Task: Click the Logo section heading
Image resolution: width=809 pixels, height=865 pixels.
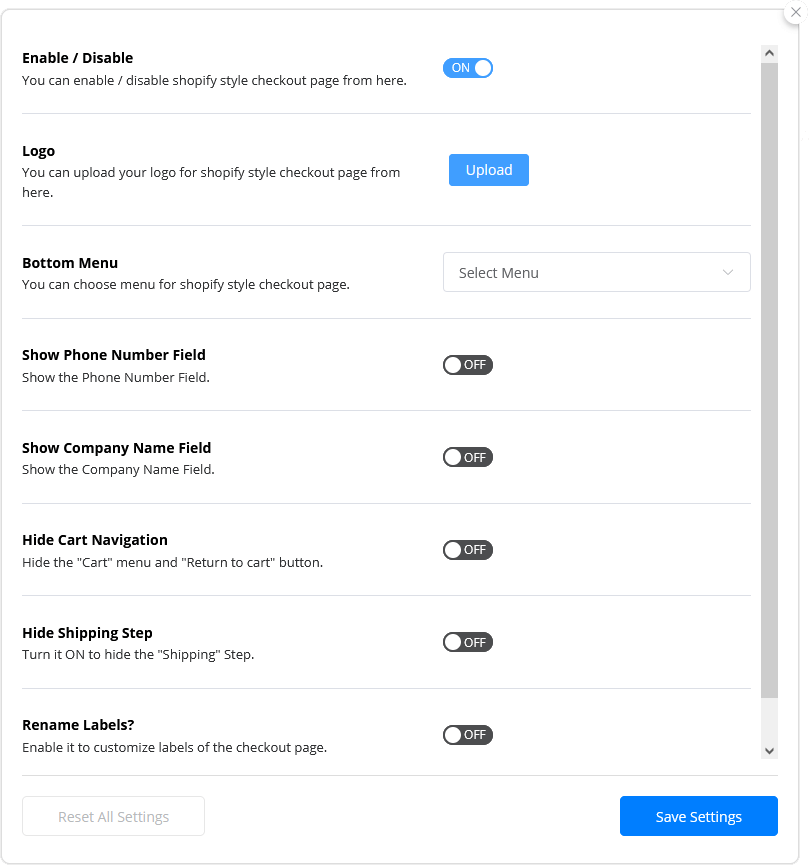Action: pos(39,150)
